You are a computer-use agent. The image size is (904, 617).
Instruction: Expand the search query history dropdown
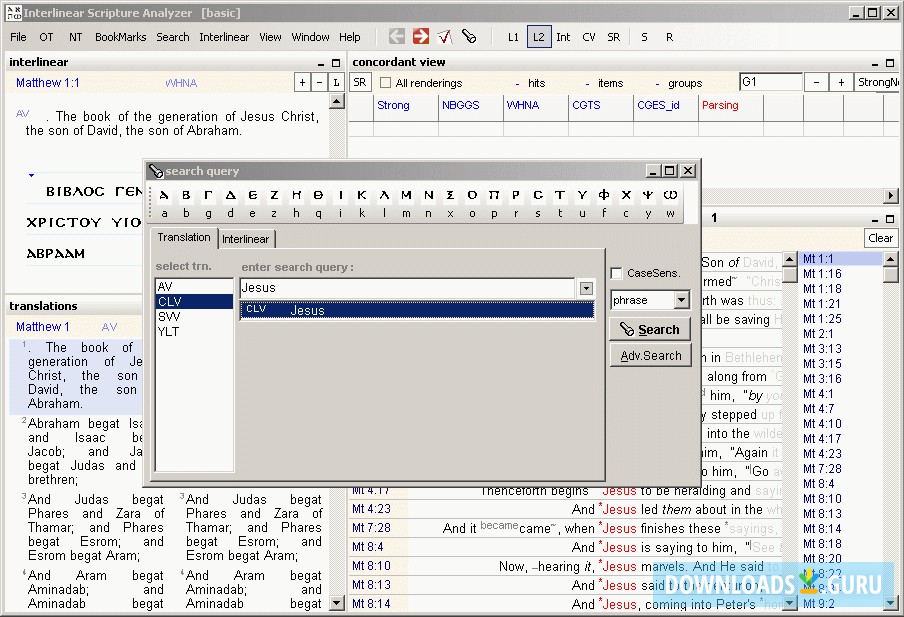click(585, 288)
